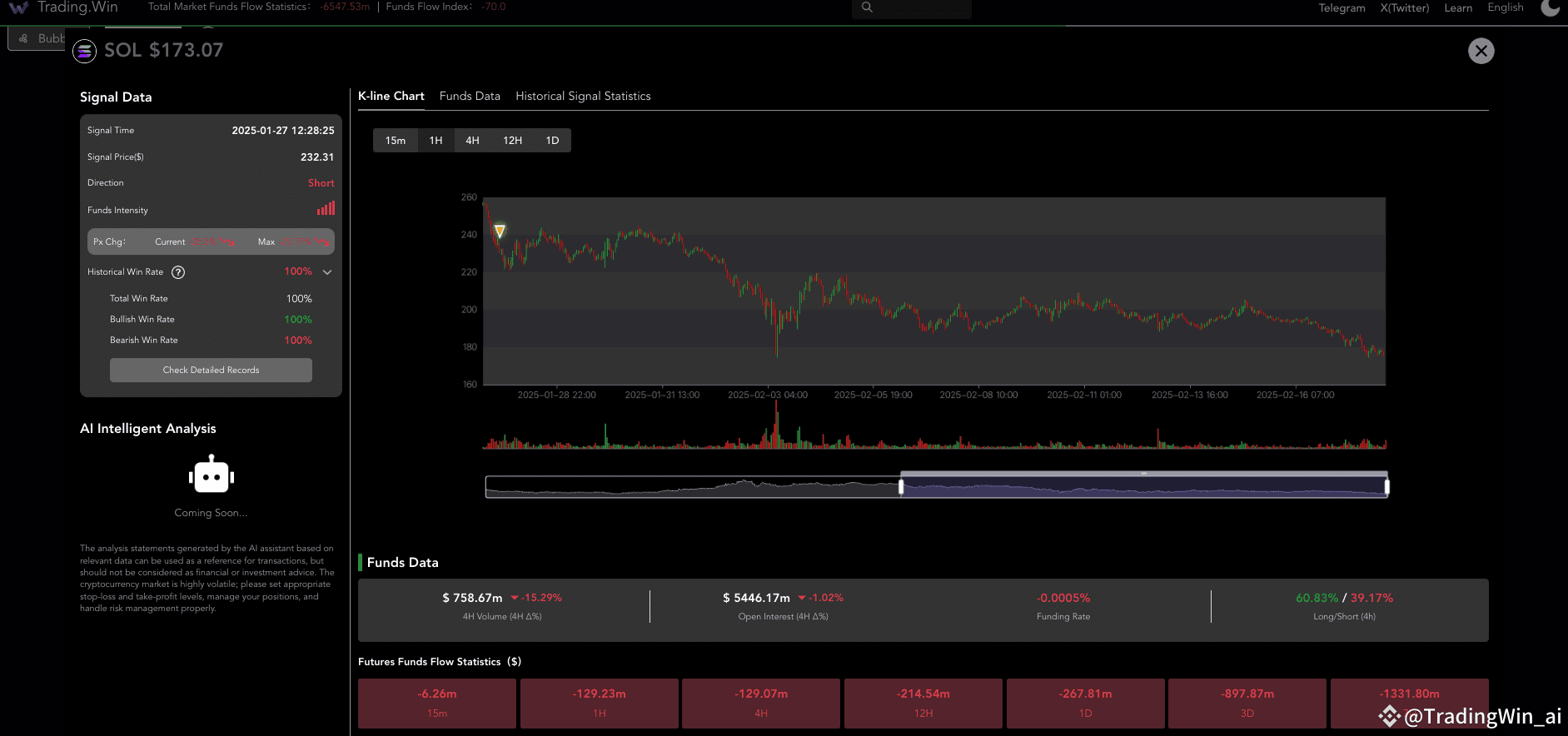Viewport: 1568px width, 736px height.
Task: Click the Total Win Rate 100% value
Action: tap(299, 299)
